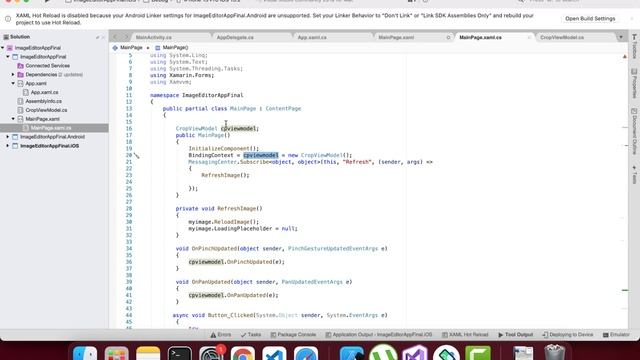Click the info icon in the Hot Reload banner

pos(8,19)
